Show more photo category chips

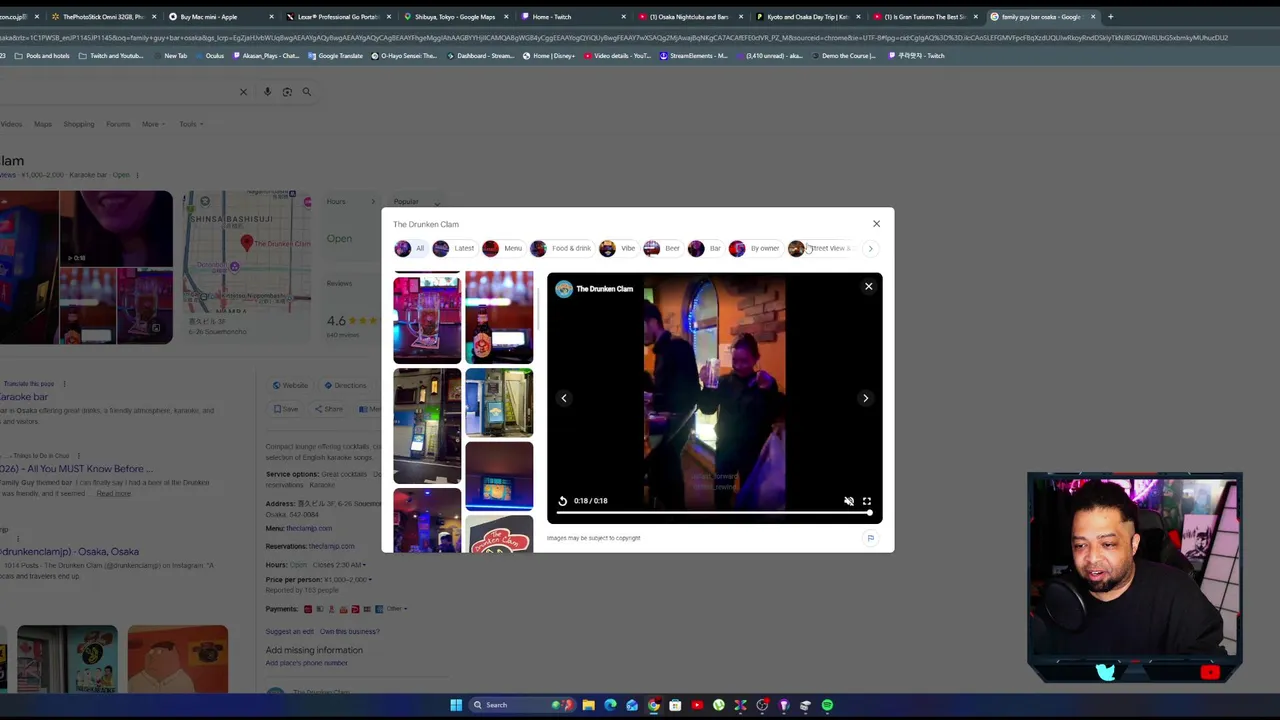tap(870, 248)
